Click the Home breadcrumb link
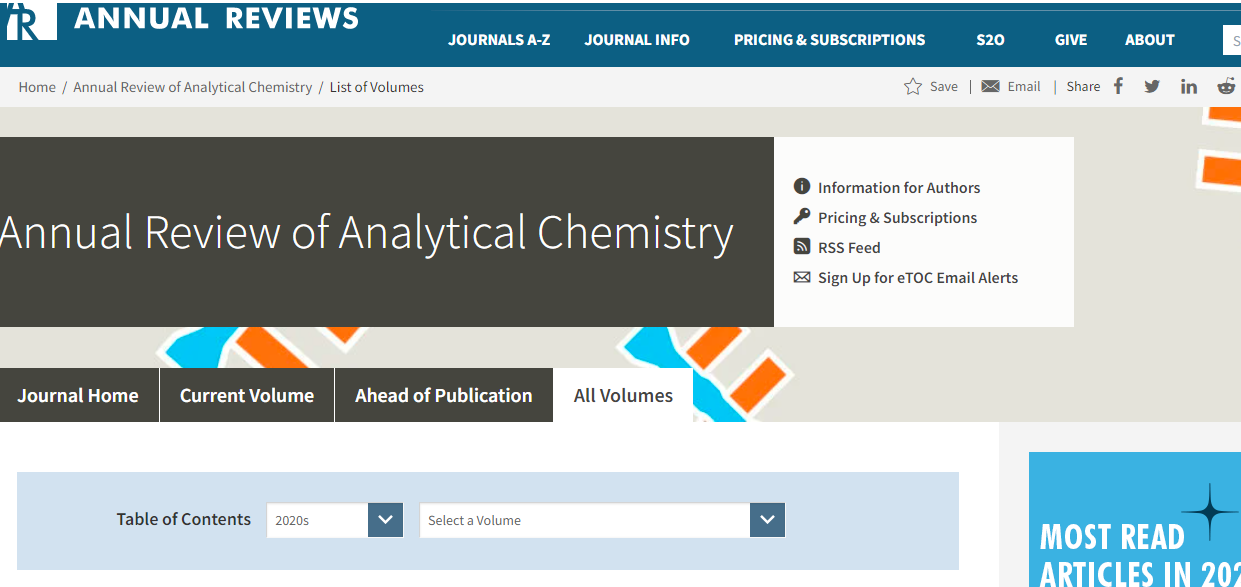The image size is (1241, 587). click(37, 87)
